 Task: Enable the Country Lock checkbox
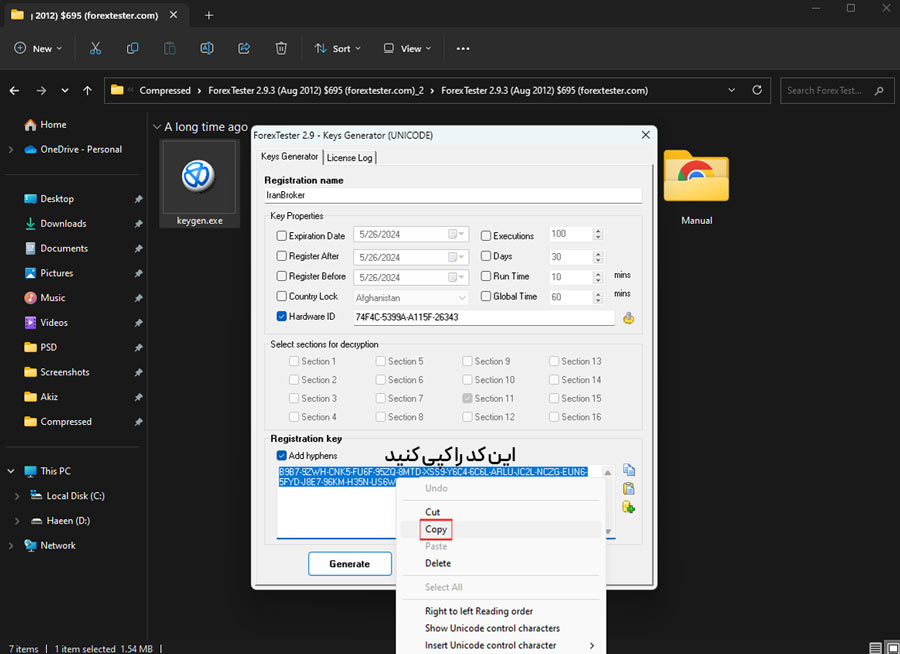coord(281,296)
